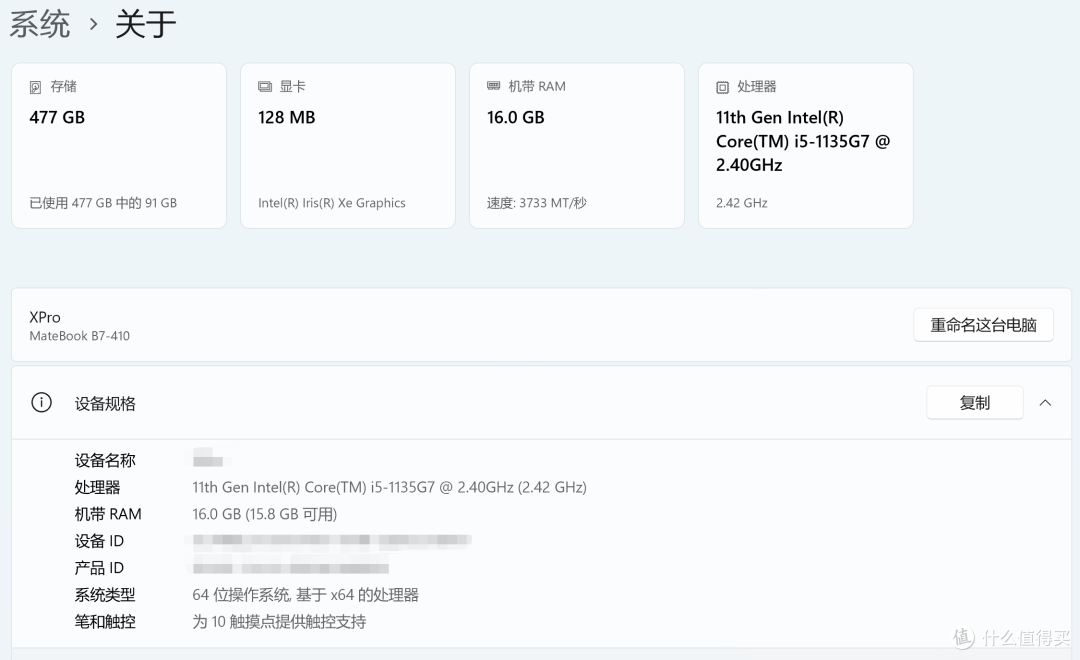Click the 128 MB graphics value
The image size is (1080, 660).
coord(287,118)
